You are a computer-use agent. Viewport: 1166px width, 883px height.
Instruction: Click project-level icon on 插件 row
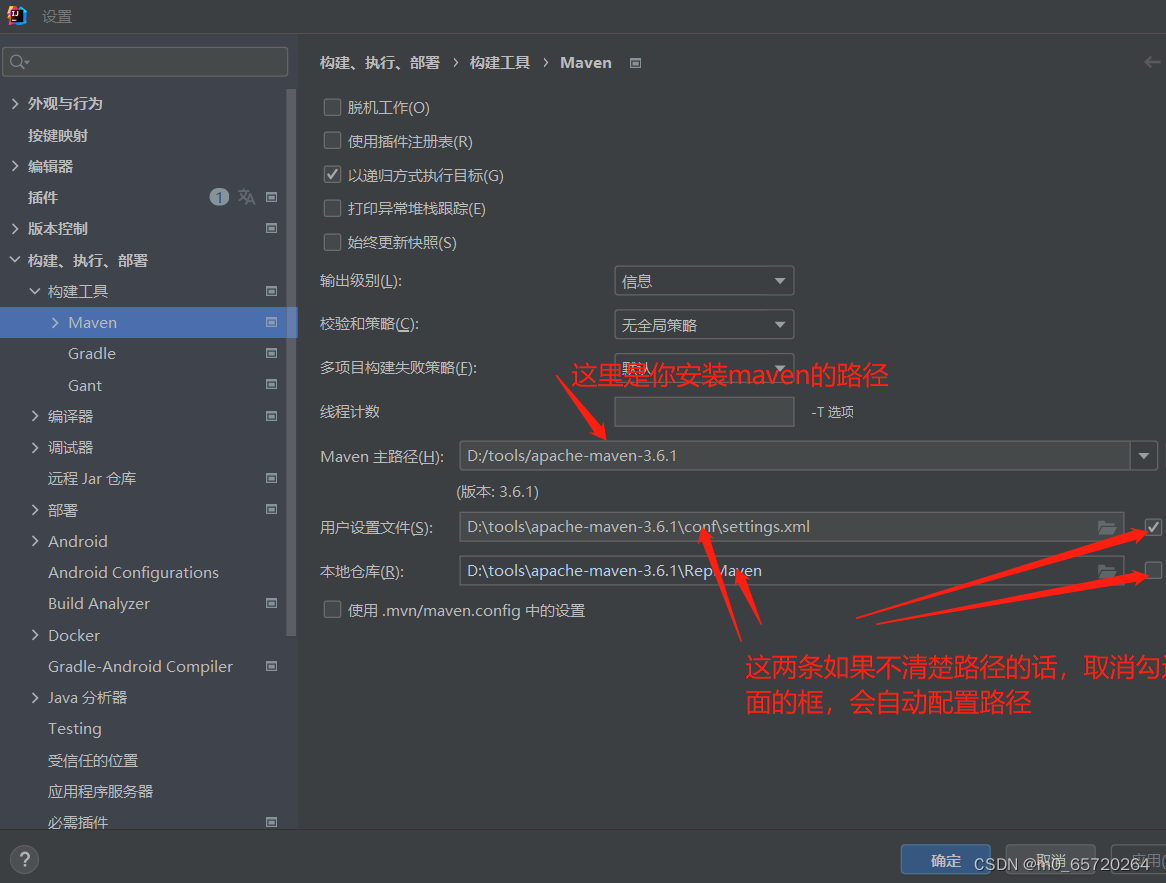(271, 197)
